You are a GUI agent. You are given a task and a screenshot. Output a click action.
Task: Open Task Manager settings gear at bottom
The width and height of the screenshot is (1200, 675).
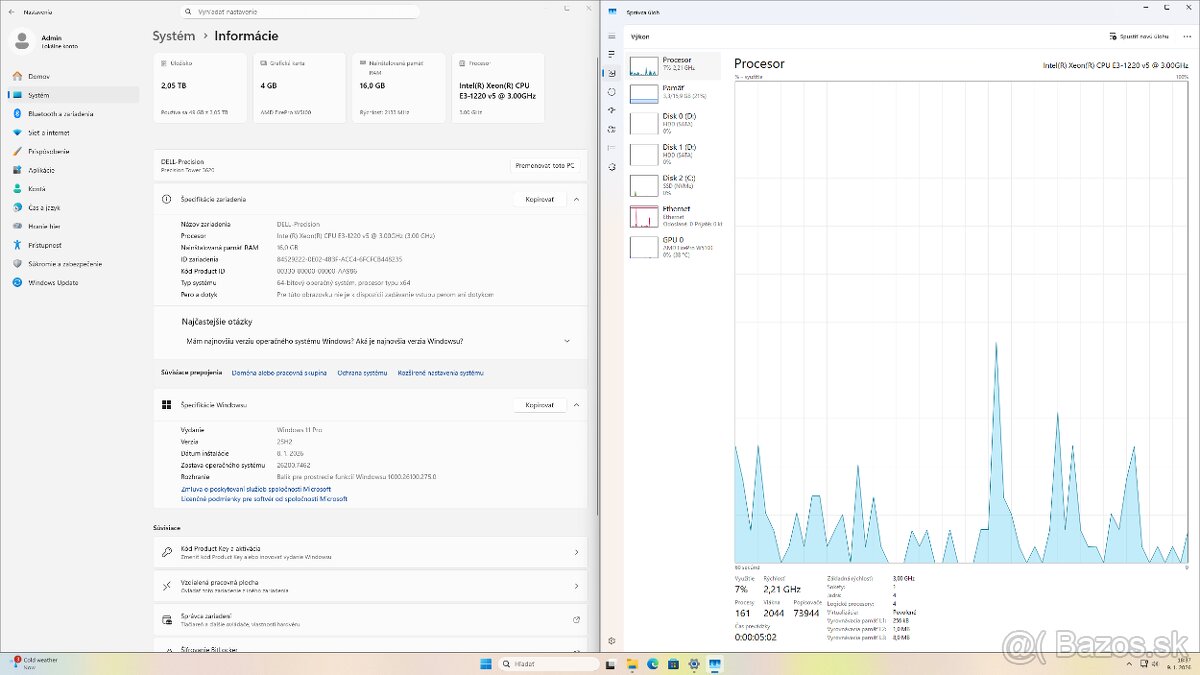point(611,641)
